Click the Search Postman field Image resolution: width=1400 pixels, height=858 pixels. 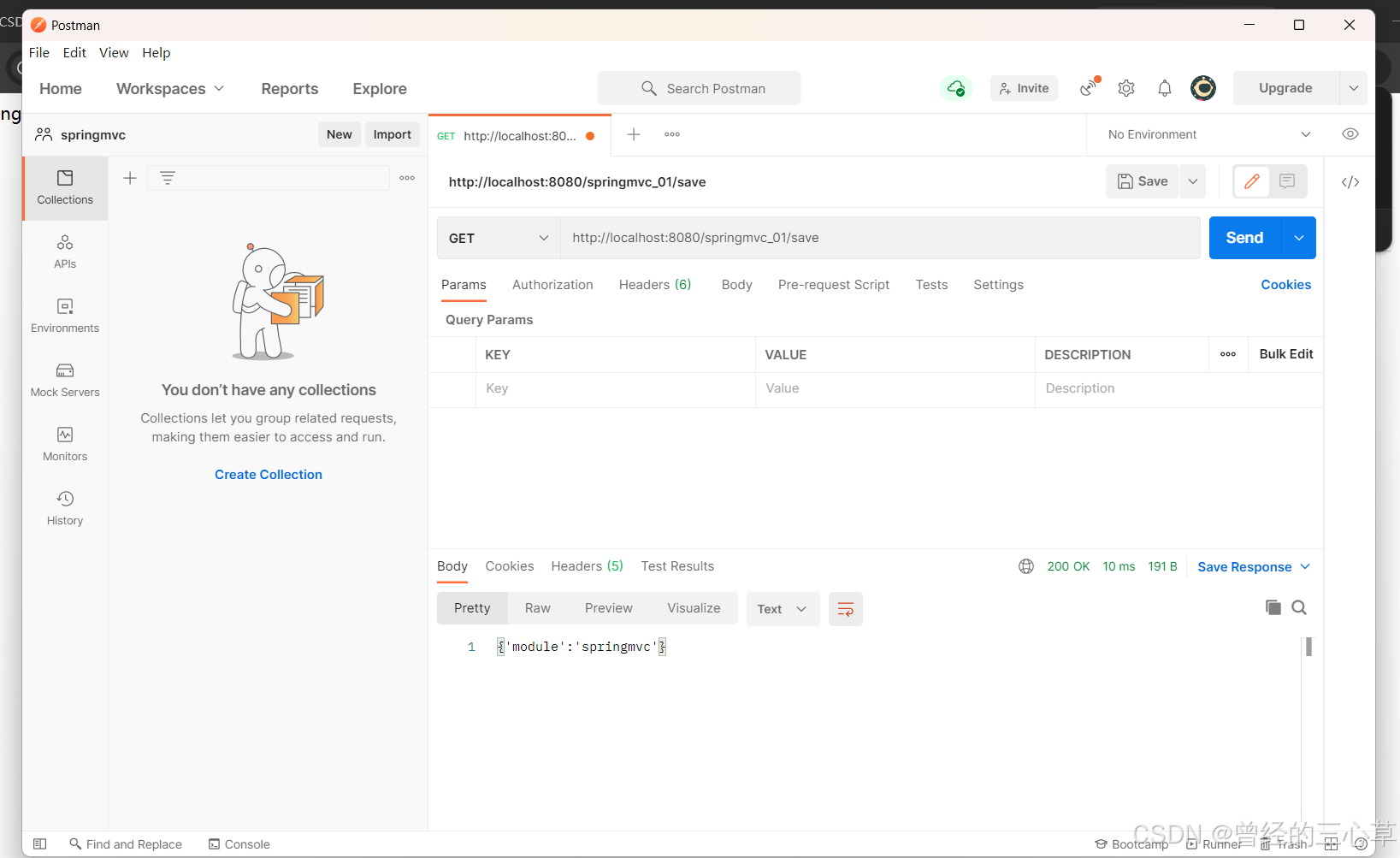pos(700,88)
